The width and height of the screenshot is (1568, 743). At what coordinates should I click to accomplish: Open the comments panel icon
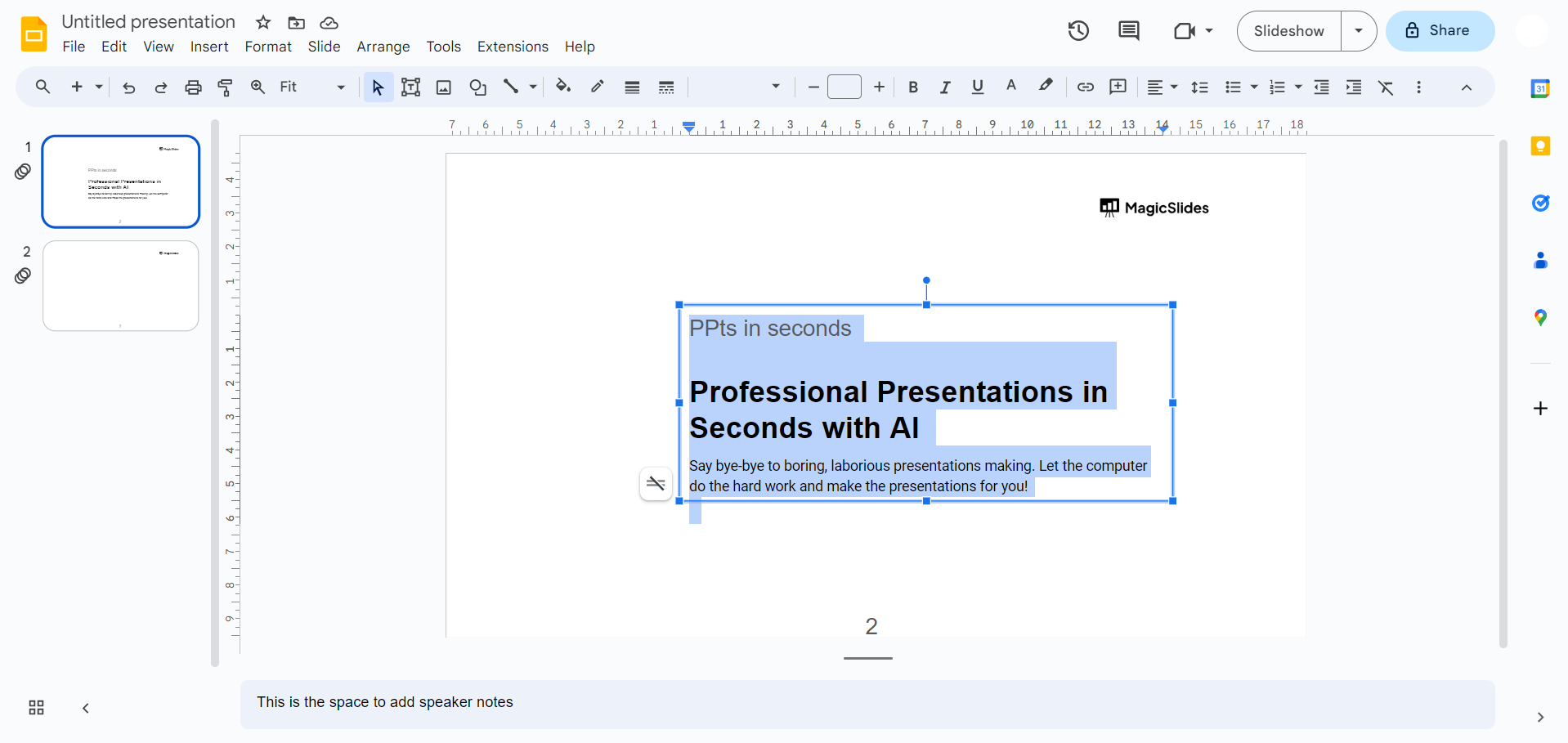click(x=1128, y=31)
